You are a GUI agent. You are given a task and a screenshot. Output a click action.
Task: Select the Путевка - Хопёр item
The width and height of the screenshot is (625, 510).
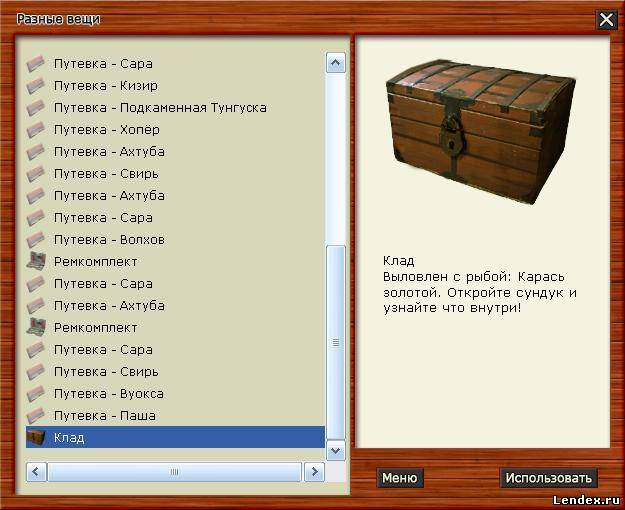(175, 130)
